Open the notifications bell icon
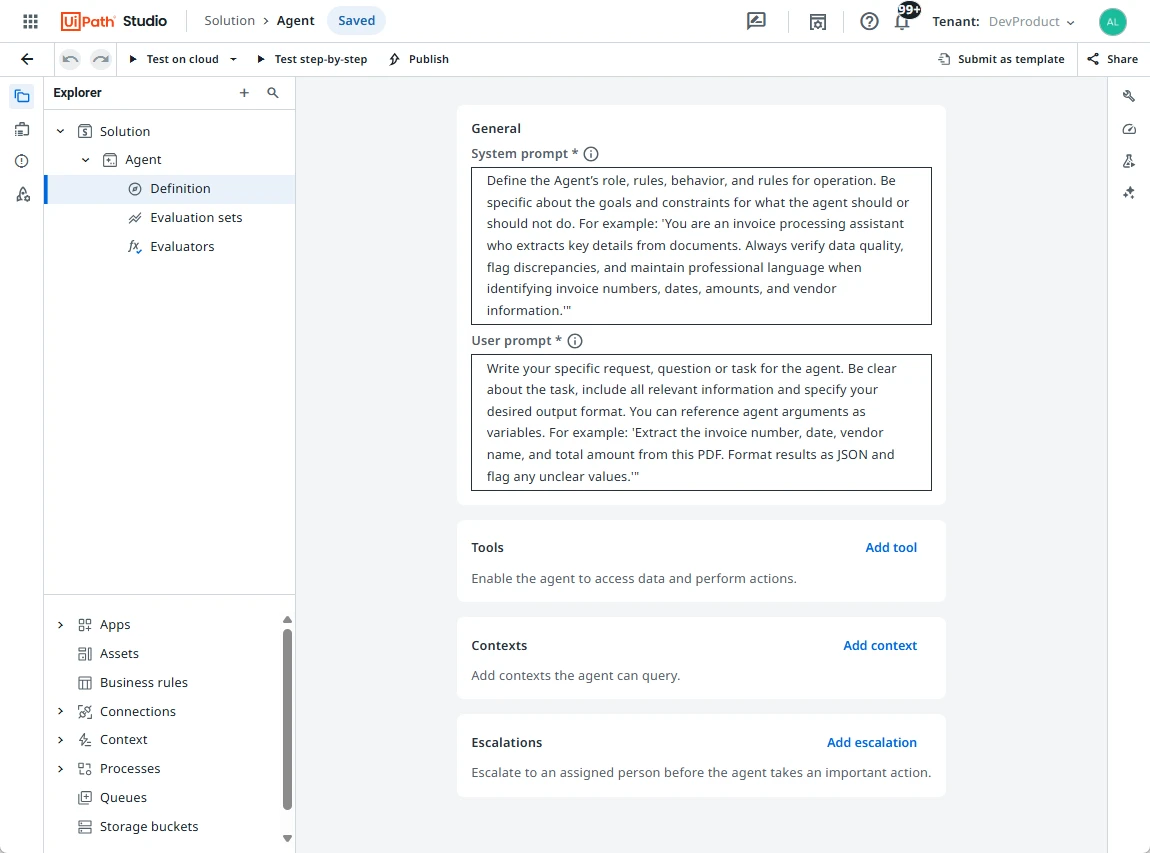The image size is (1150, 853). point(902,21)
